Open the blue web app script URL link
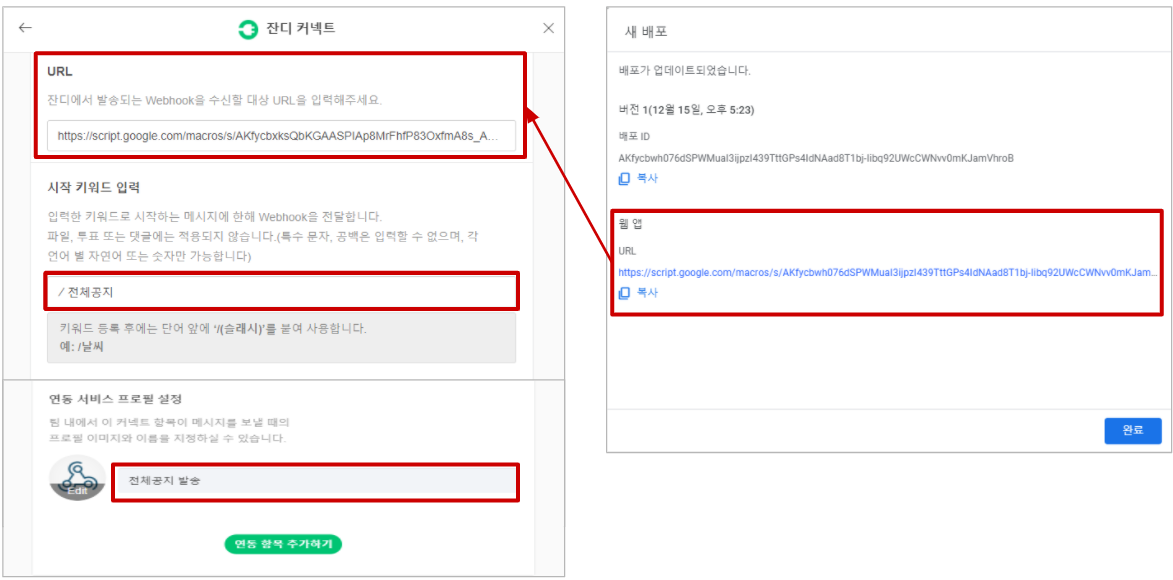The image size is (1173, 580). click(887, 272)
